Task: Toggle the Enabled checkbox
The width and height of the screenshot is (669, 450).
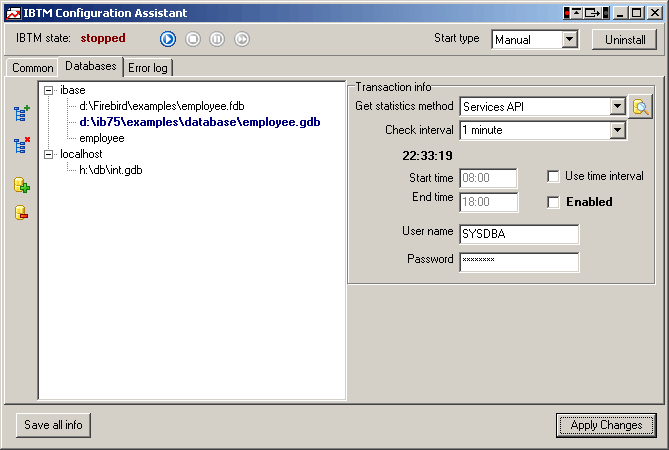Action: pyautogui.click(x=553, y=202)
